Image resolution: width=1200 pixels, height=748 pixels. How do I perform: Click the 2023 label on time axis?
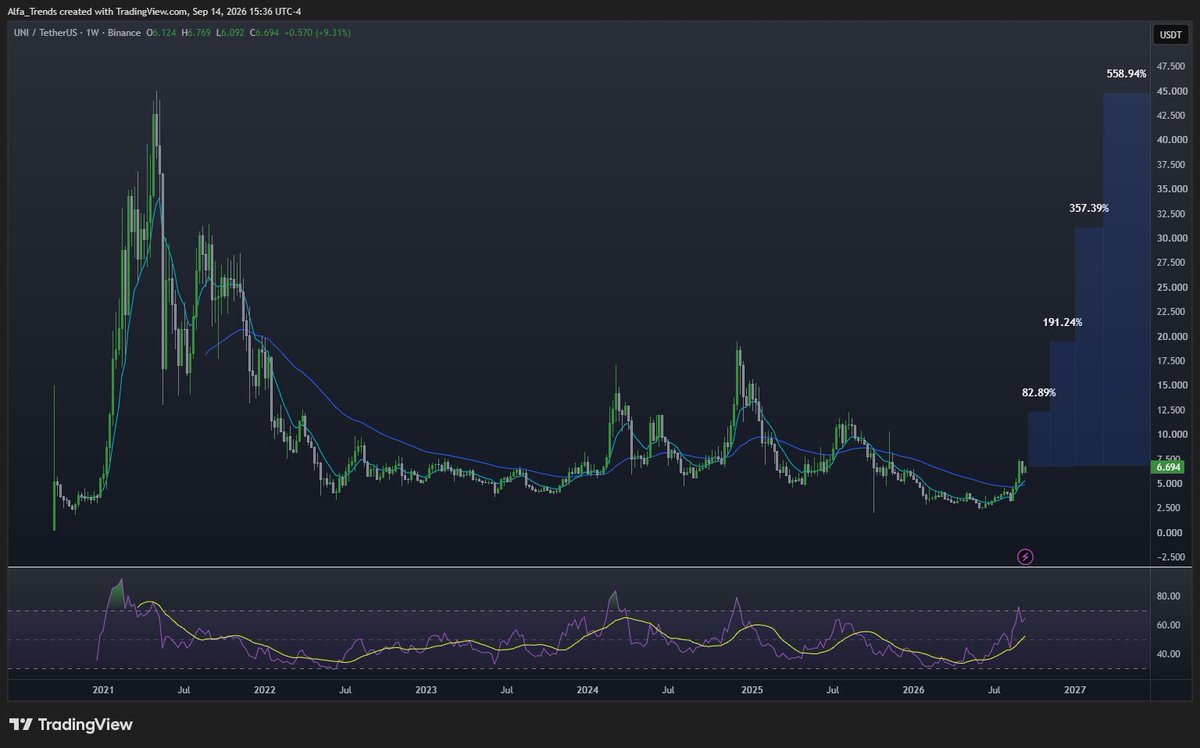(425, 690)
